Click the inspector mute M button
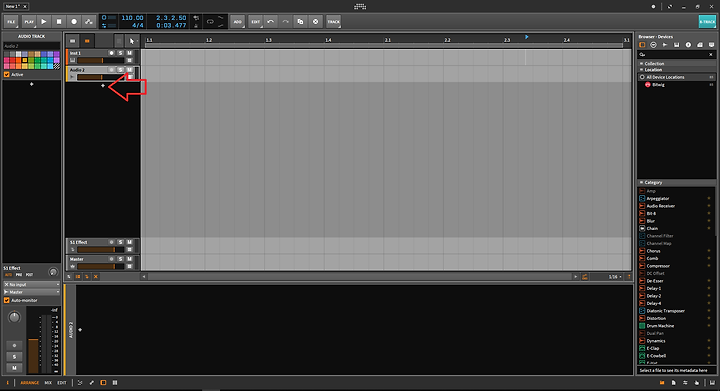The height and width of the screenshot is (391, 720). tap(14, 368)
